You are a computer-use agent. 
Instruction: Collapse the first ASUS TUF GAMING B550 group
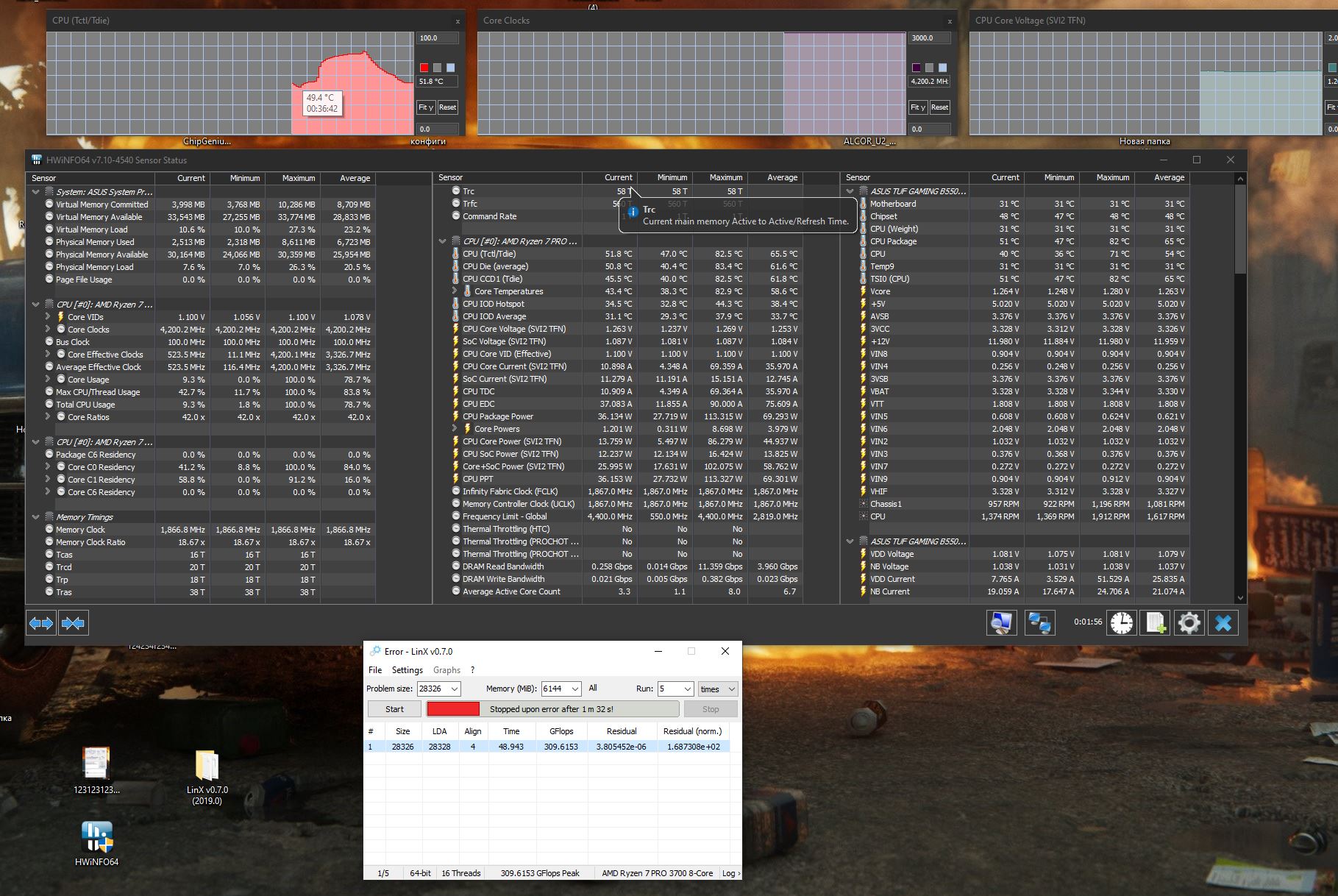850,191
